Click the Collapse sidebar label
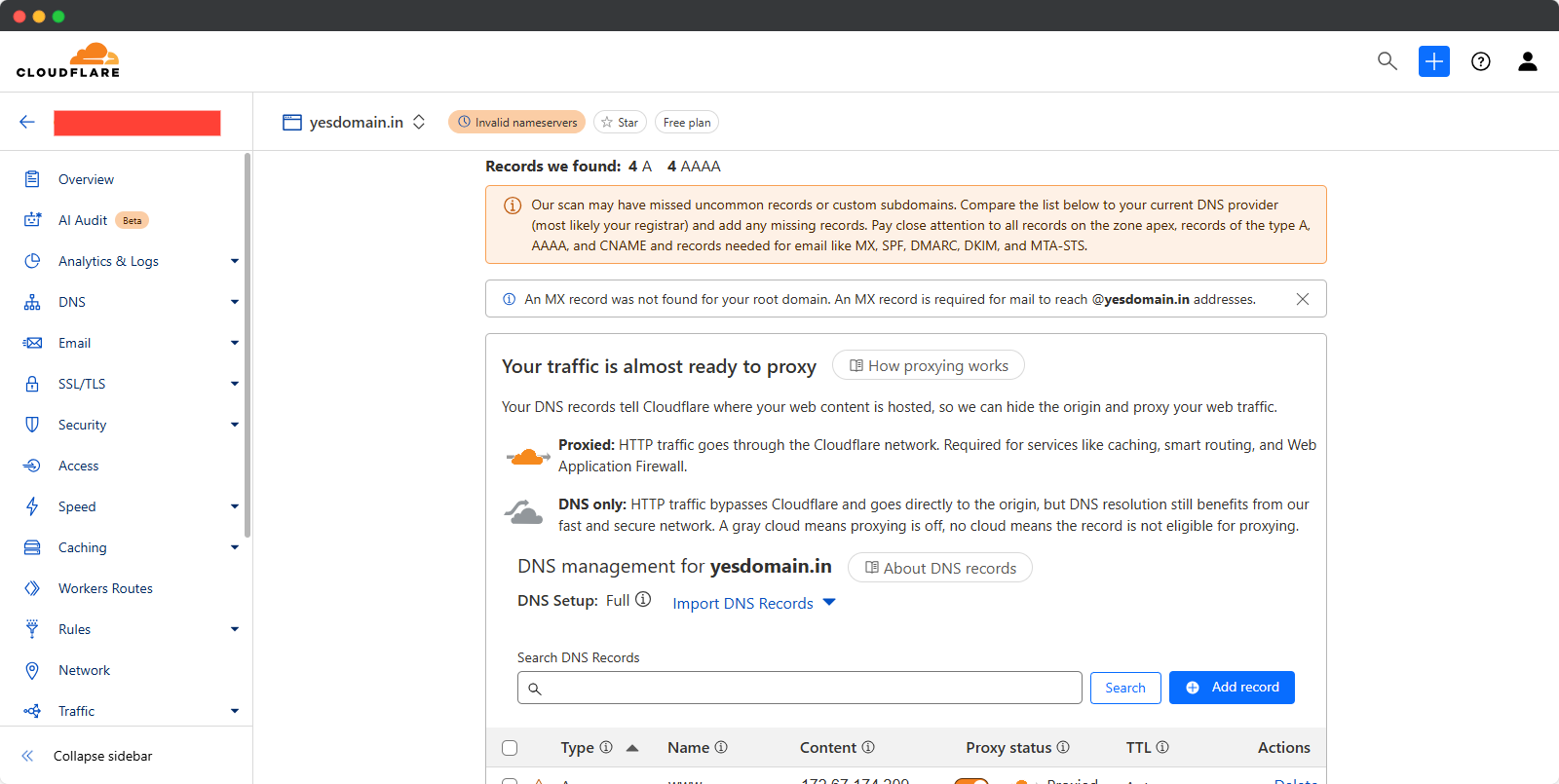Viewport: 1559px width, 784px height. 102,756
